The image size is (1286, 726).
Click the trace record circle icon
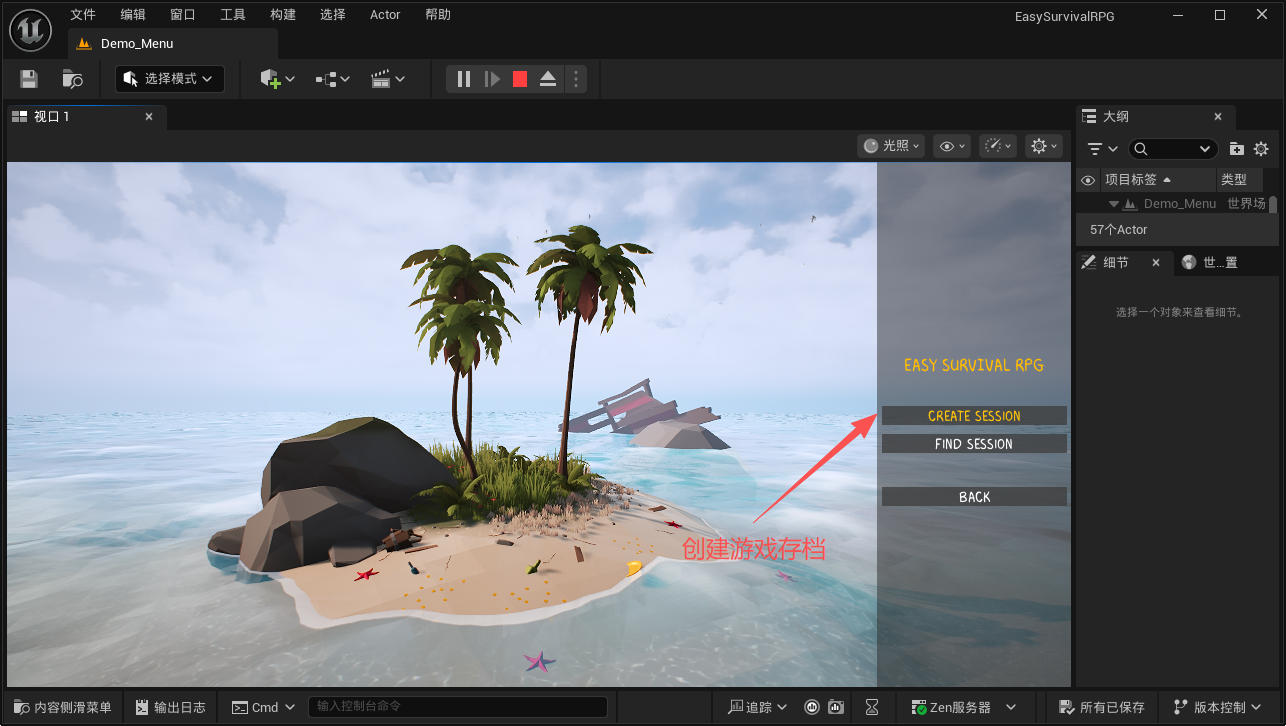[811, 707]
